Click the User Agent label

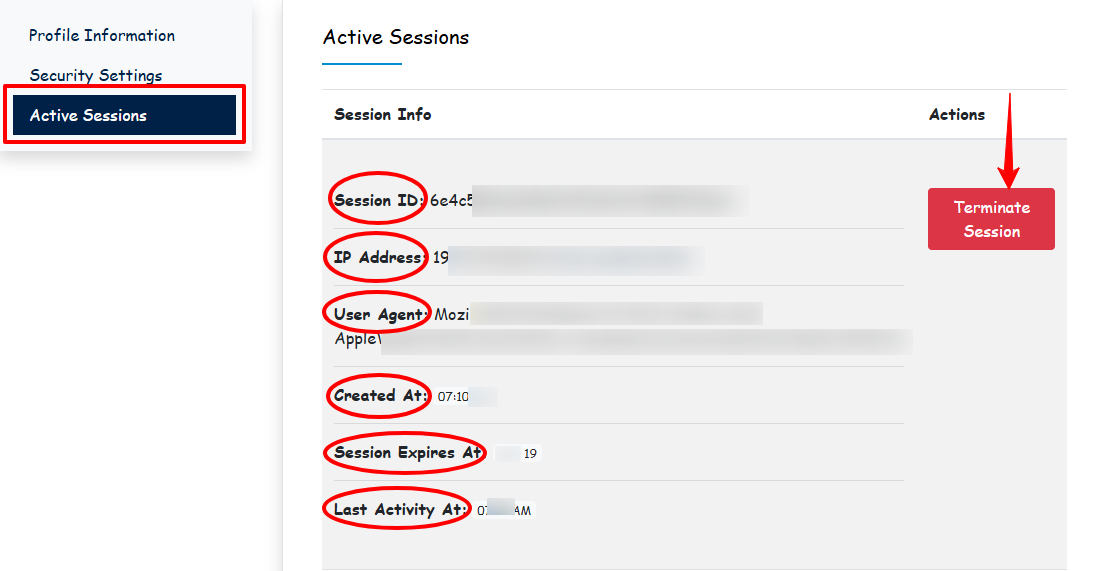(380, 315)
